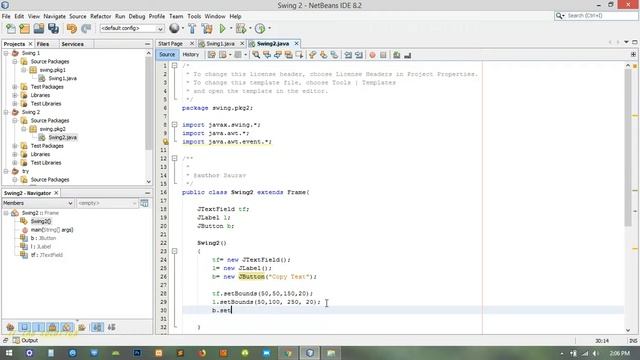This screenshot has height=360, width=640.
Task: Click the Shift Line Left editor icon
Action: pyautogui.click(x=348, y=55)
